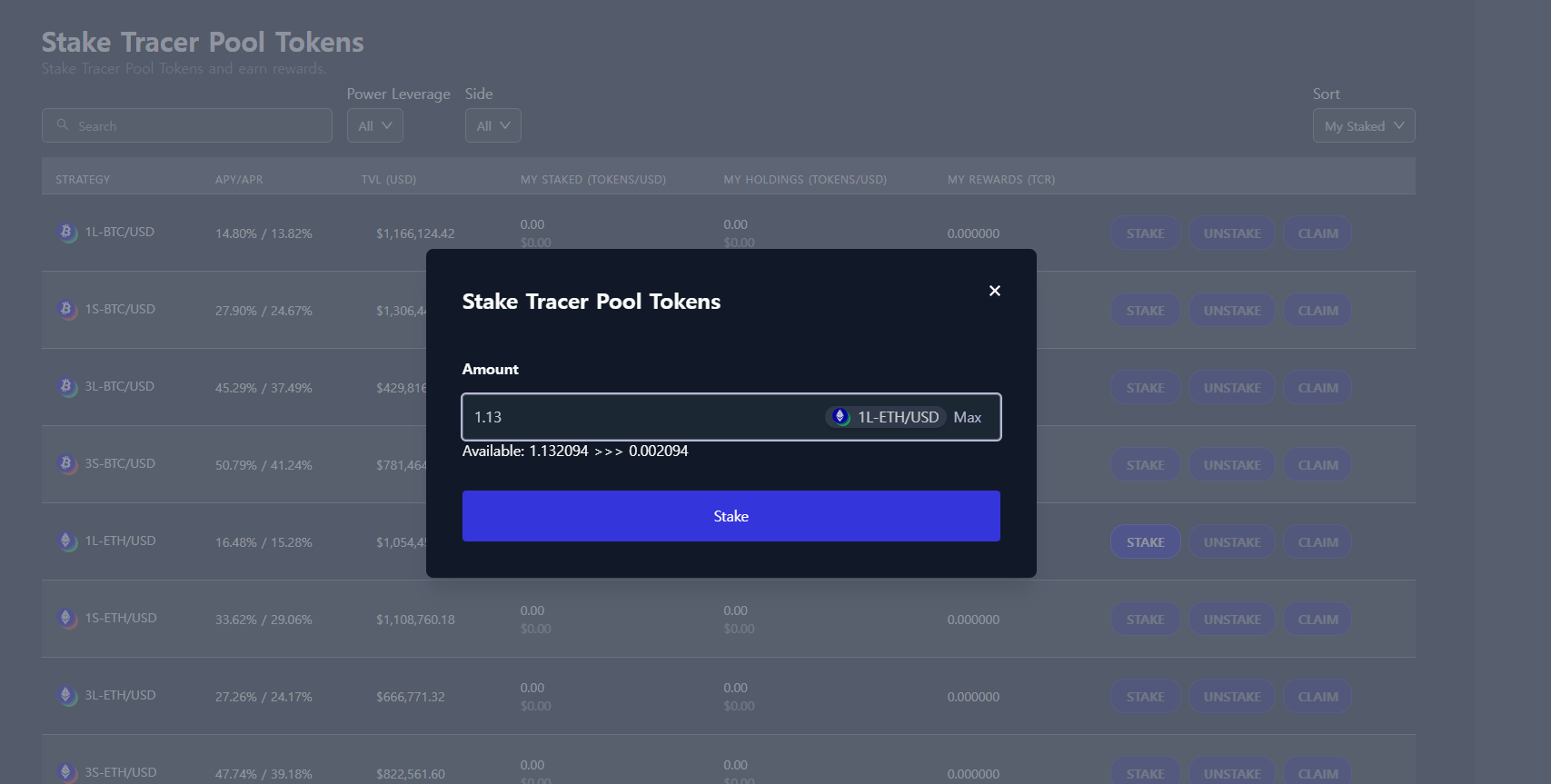Click MY REWARDS (TCR) column header
This screenshot has width=1551, height=784.
coord(1001,180)
